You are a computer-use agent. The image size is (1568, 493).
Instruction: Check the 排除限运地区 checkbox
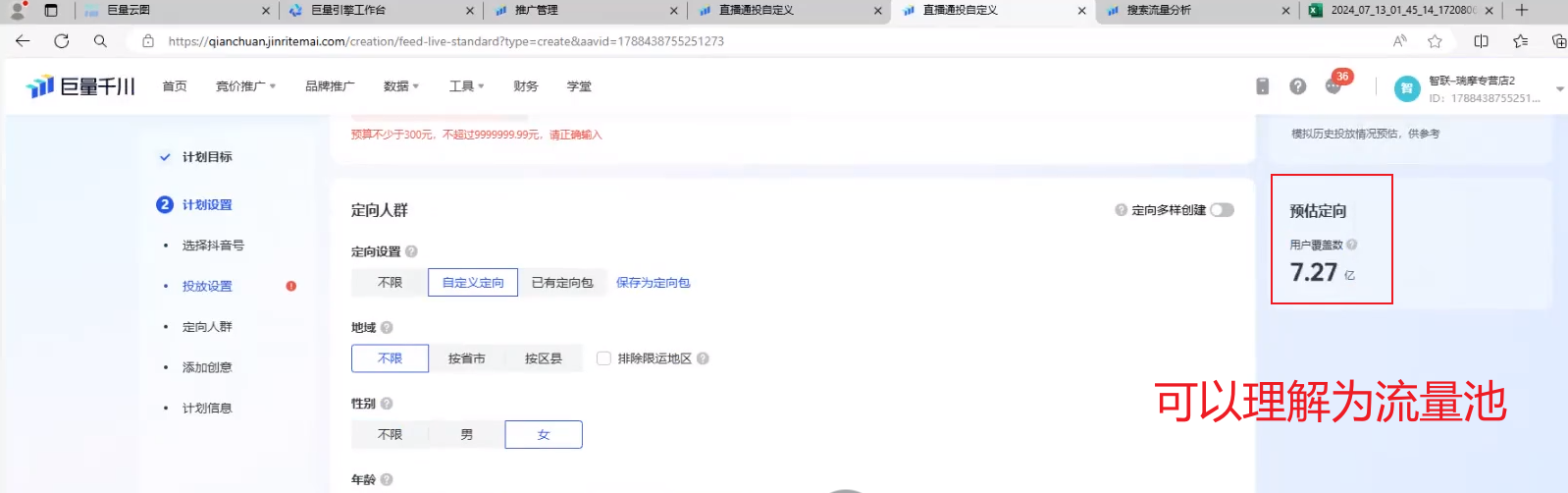603,358
